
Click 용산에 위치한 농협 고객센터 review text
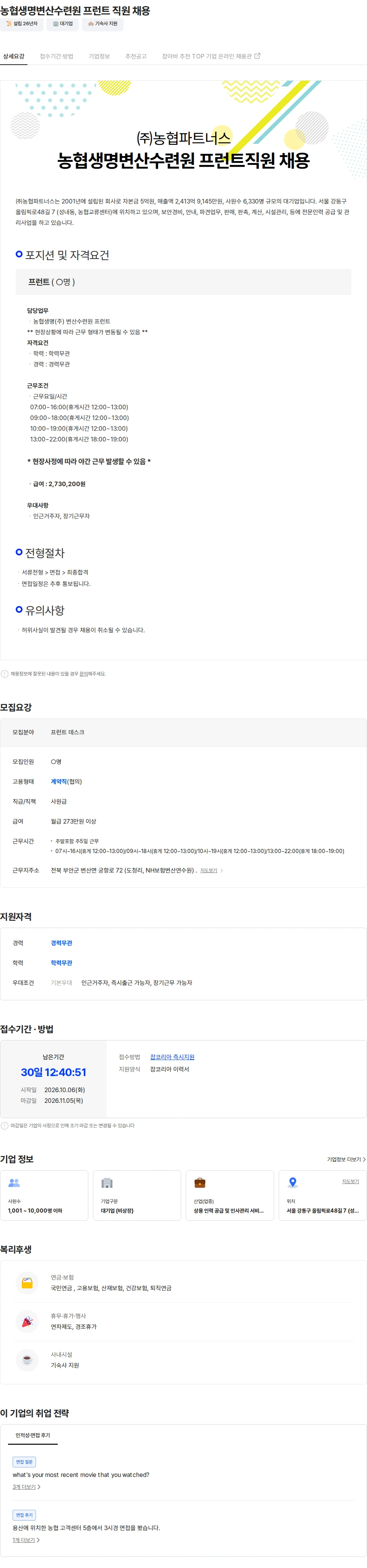coord(86,1528)
